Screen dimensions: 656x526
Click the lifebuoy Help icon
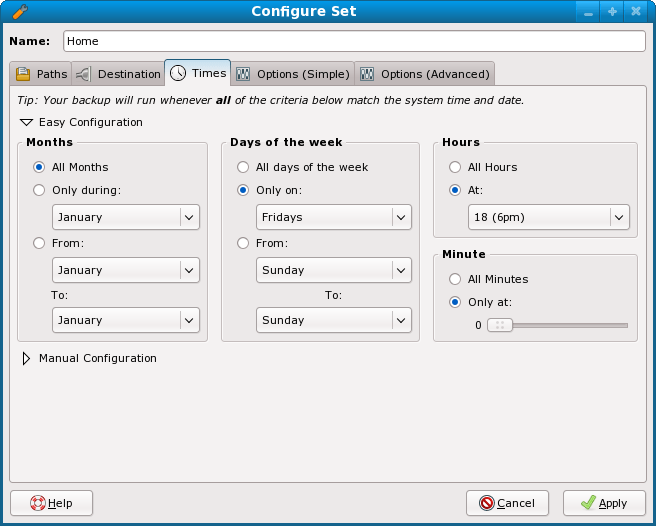tap(38, 503)
